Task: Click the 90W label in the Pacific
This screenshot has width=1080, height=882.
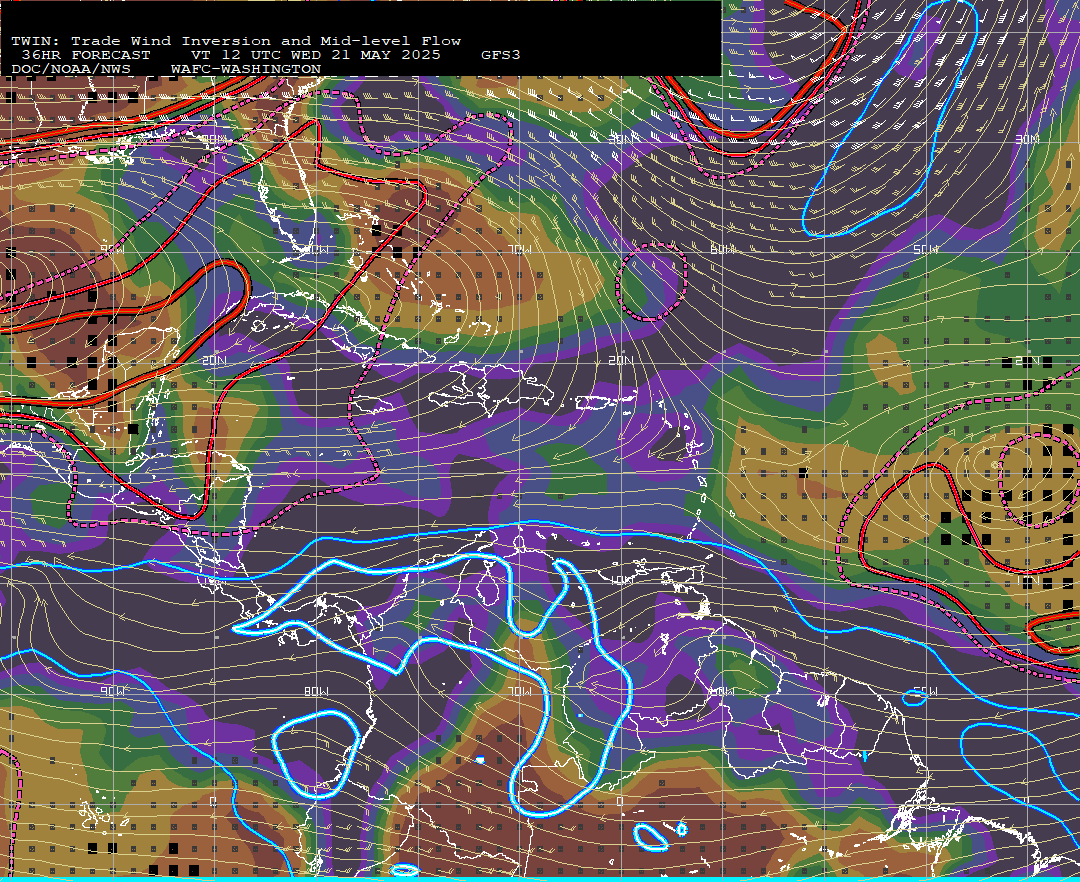Action: click(114, 691)
